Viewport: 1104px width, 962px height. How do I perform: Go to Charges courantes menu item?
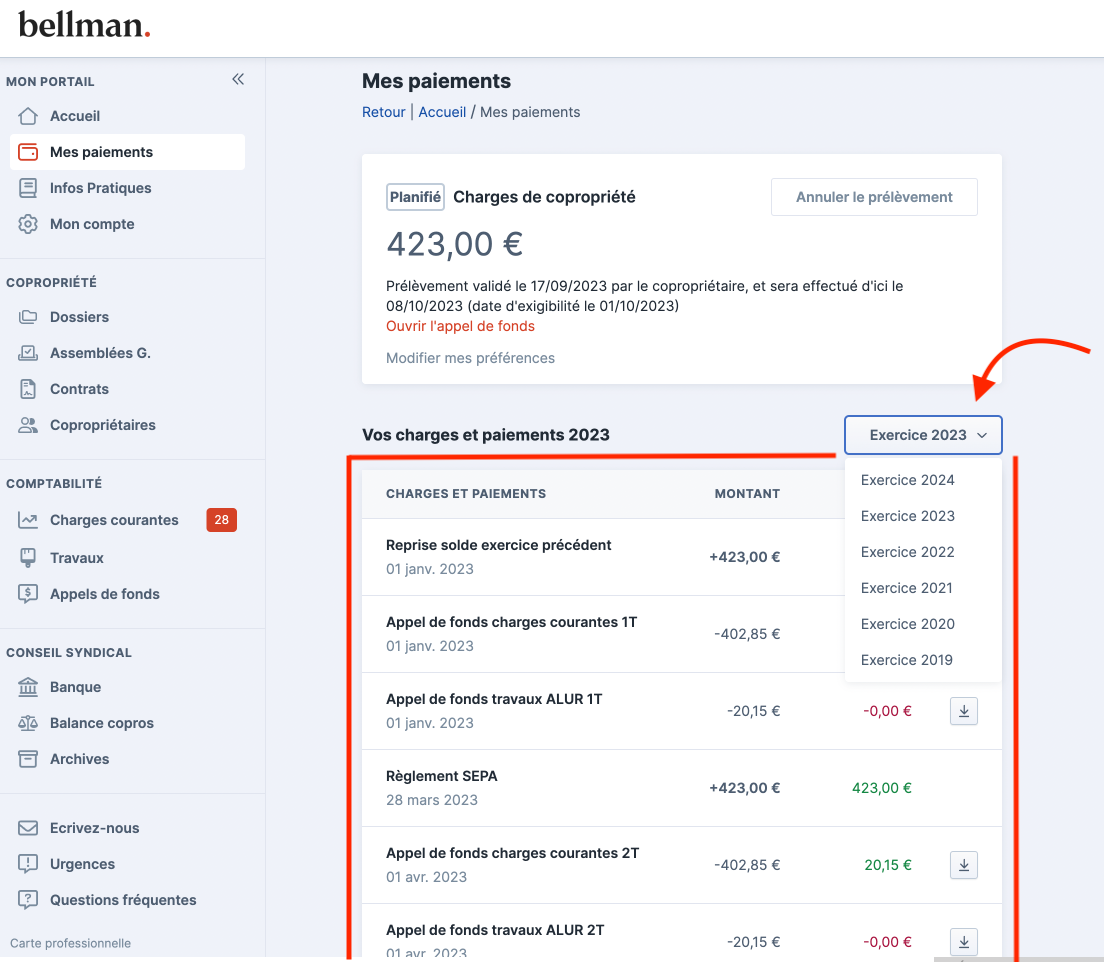point(114,520)
